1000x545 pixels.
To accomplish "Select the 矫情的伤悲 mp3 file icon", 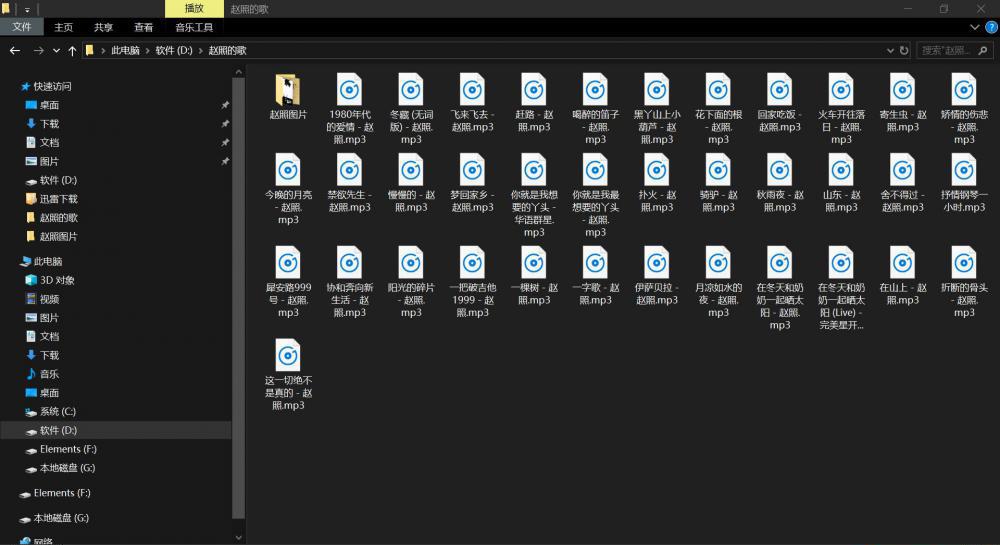I will pyautogui.click(x=964, y=90).
